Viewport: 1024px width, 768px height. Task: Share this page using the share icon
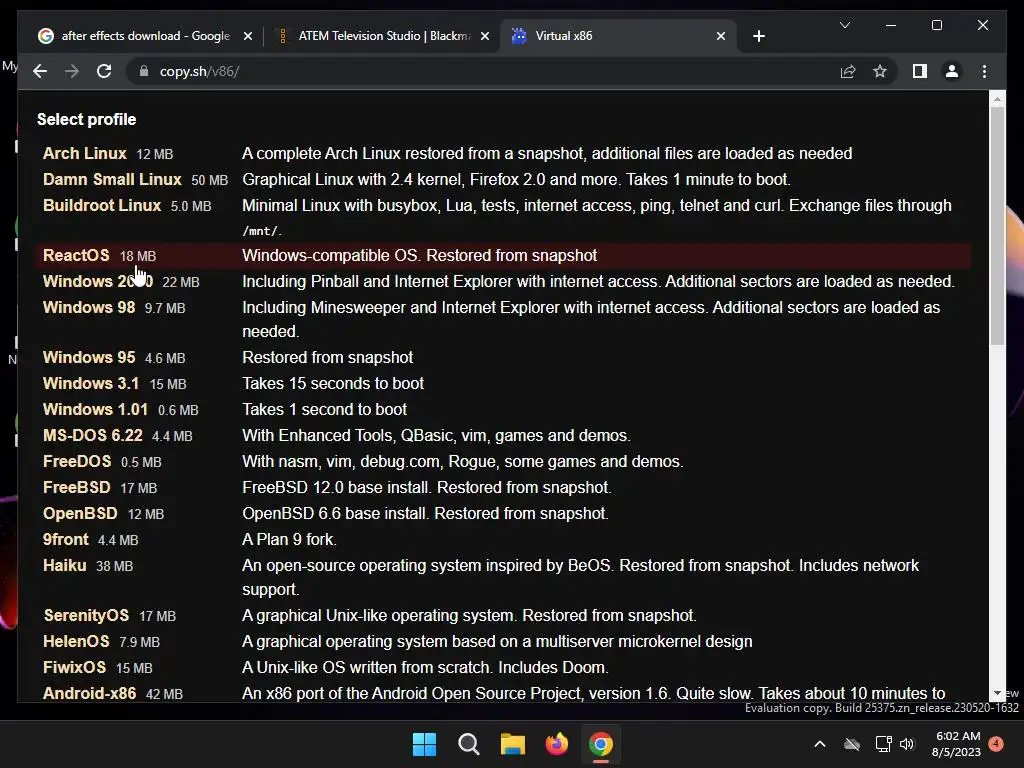[x=848, y=71]
